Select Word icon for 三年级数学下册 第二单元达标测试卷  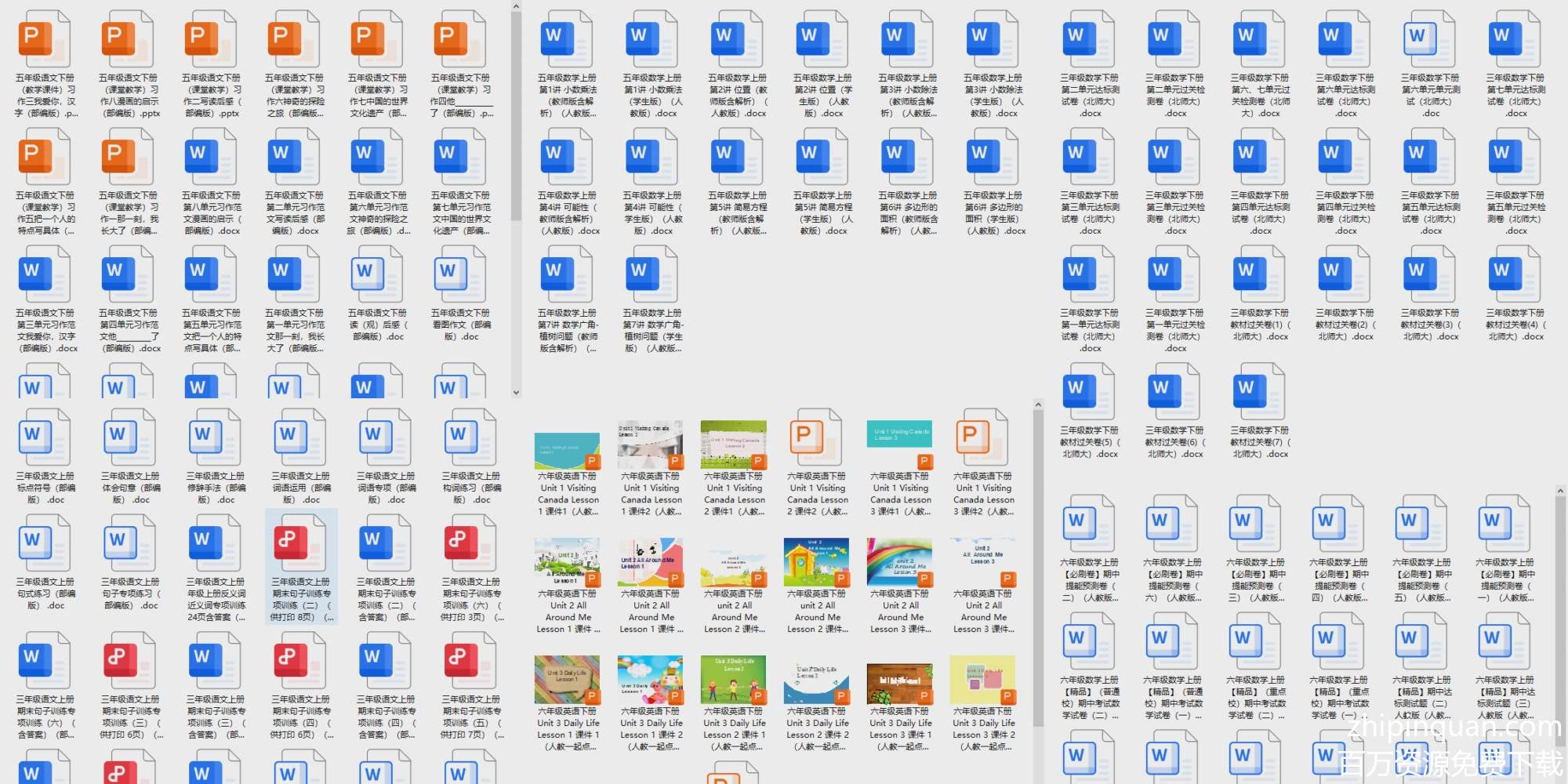(1090, 38)
